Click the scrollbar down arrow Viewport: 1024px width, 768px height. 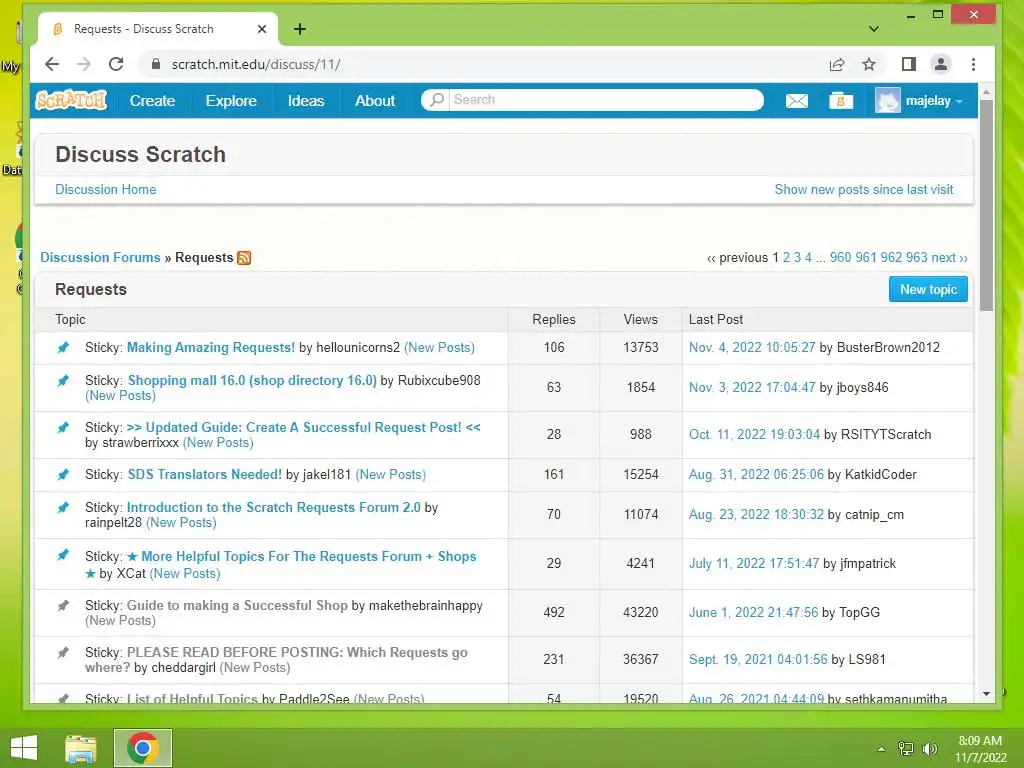click(986, 694)
